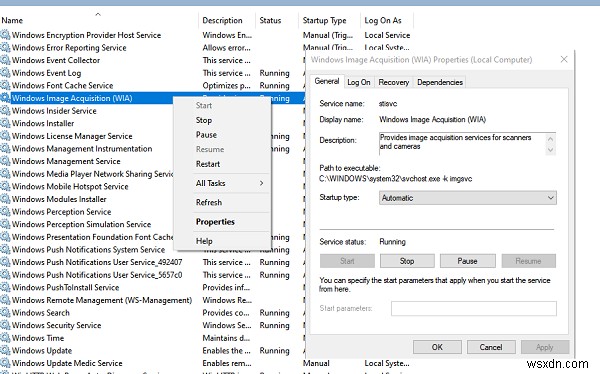Click gear icon of Windows Encryption Provider Host Service
The height and width of the screenshot is (374, 600).
[5, 35]
